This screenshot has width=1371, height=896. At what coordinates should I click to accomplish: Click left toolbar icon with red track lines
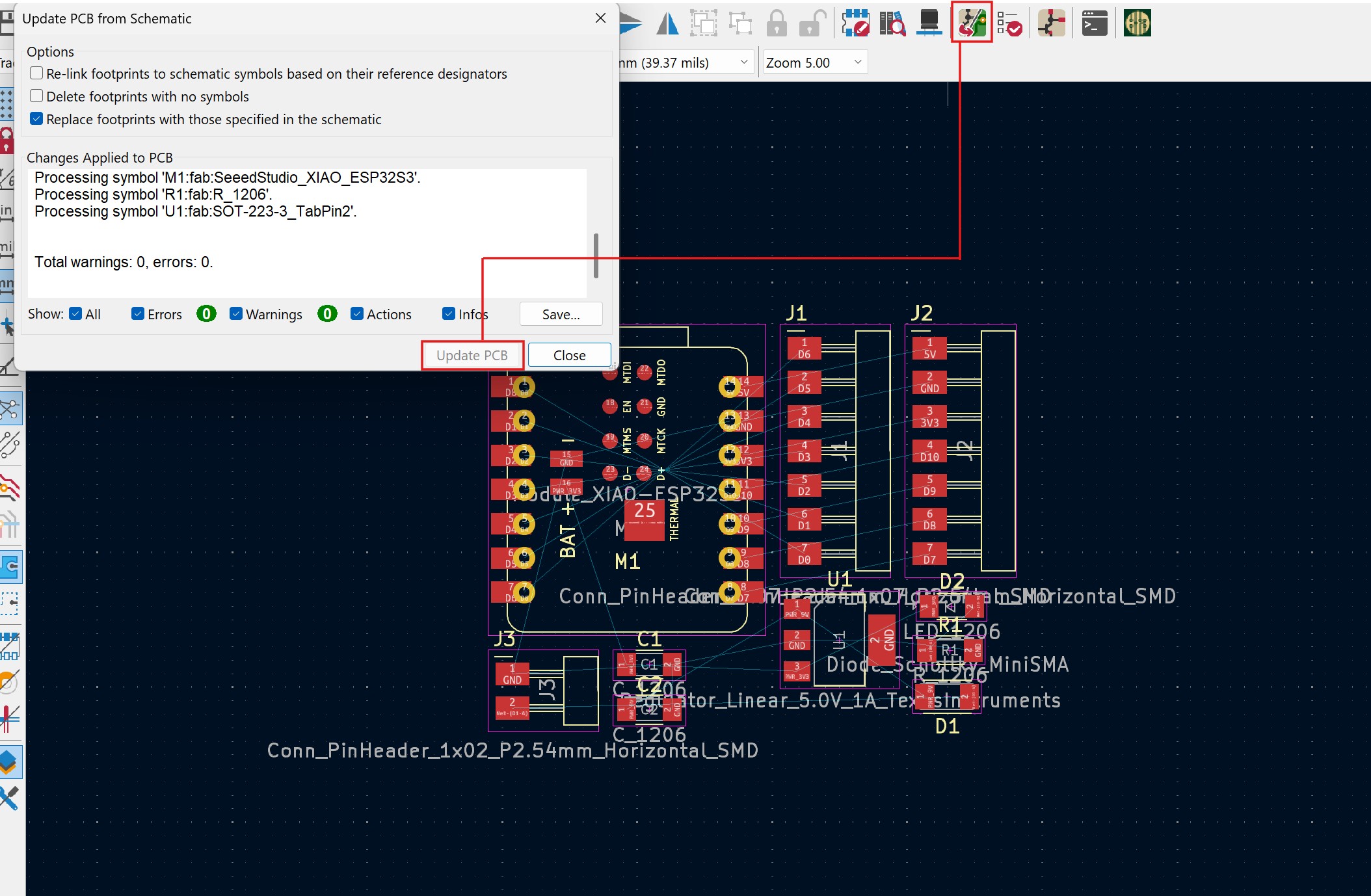tap(10, 488)
